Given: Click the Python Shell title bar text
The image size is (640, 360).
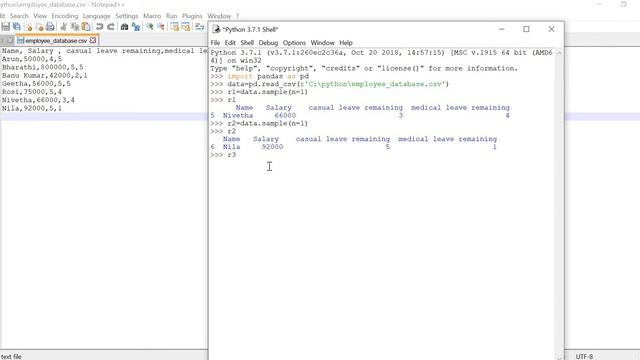Looking at the screenshot, I should click(x=250, y=29).
